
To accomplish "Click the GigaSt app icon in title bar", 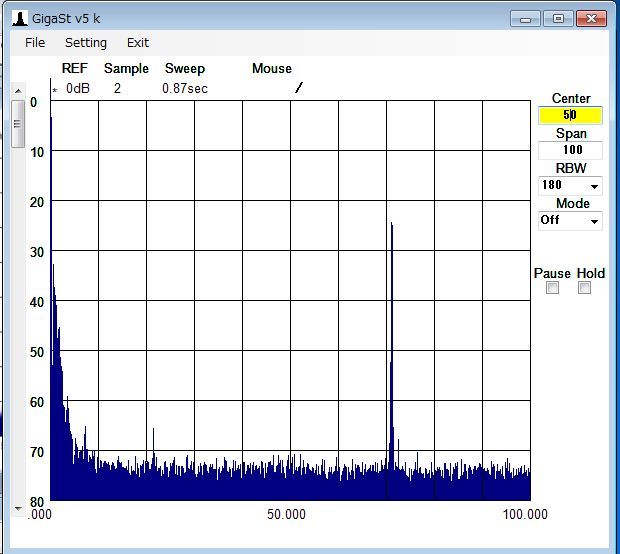I will (x=19, y=19).
